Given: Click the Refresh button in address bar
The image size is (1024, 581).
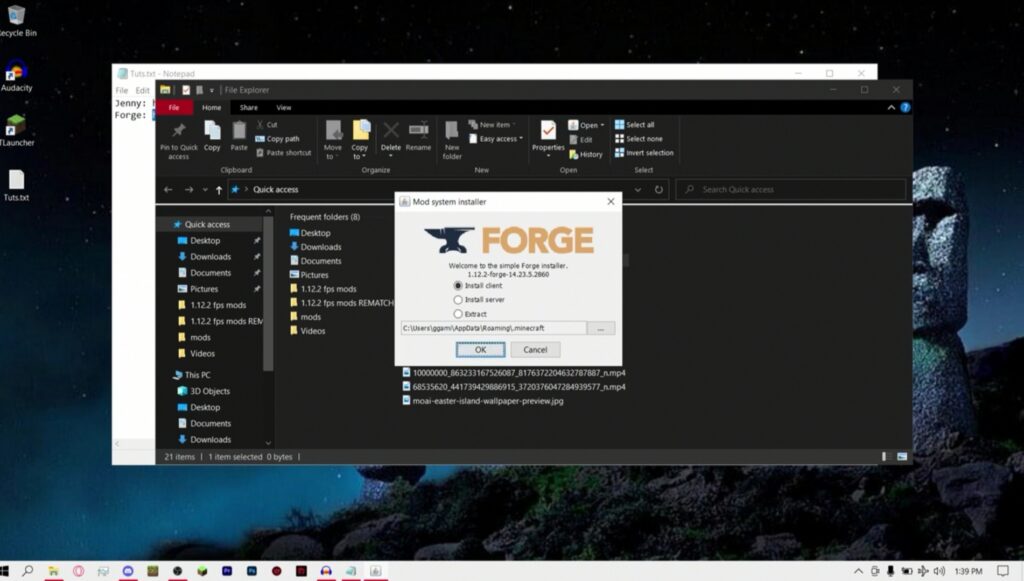Looking at the screenshot, I should (x=659, y=190).
